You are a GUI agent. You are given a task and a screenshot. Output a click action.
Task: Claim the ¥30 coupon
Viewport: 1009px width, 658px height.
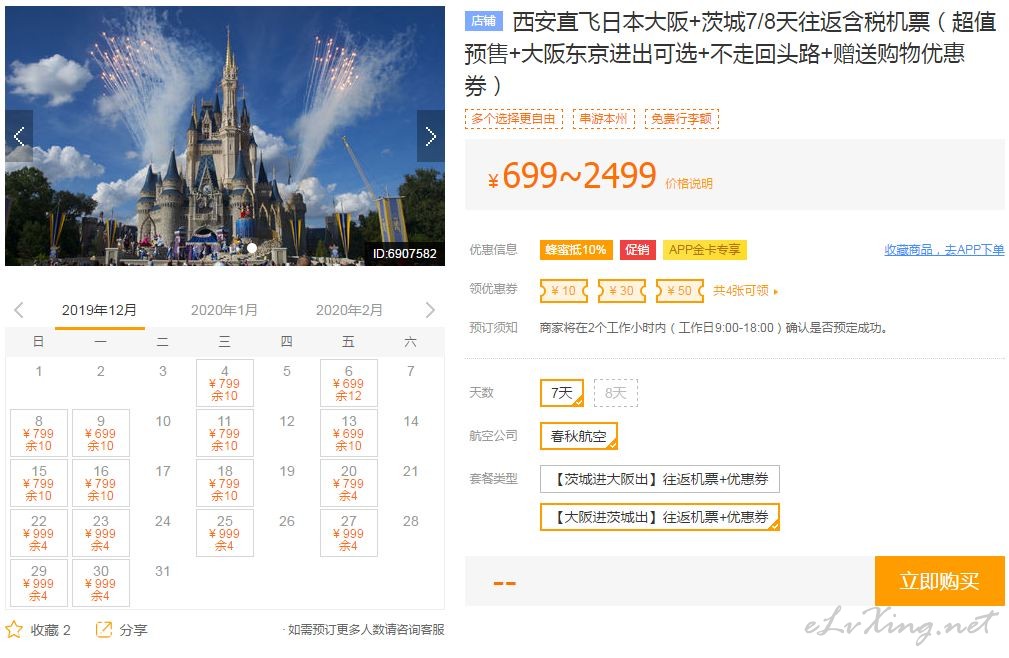(x=622, y=291)
